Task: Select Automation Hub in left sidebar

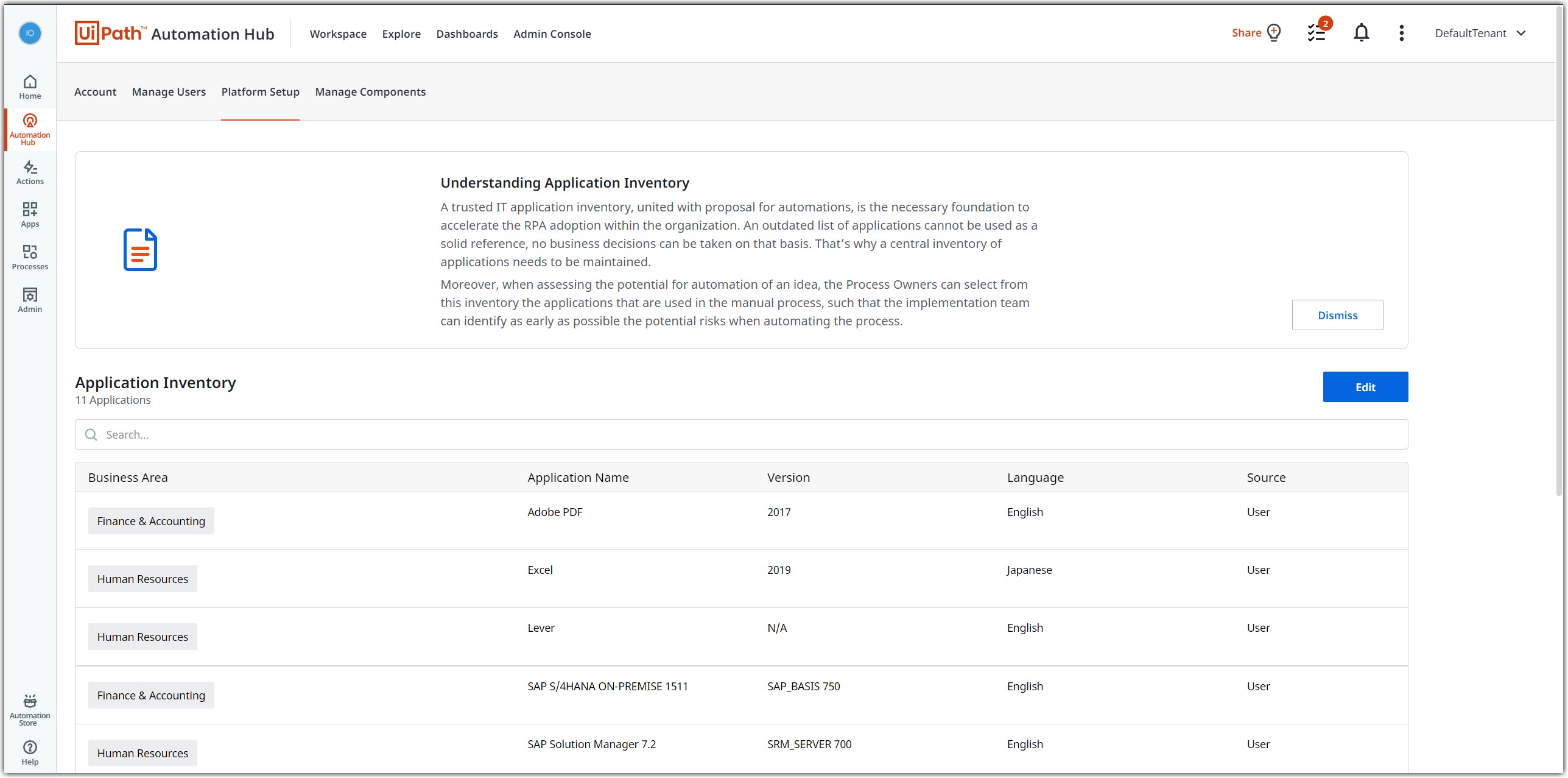Action: click(x=30, y=129)
